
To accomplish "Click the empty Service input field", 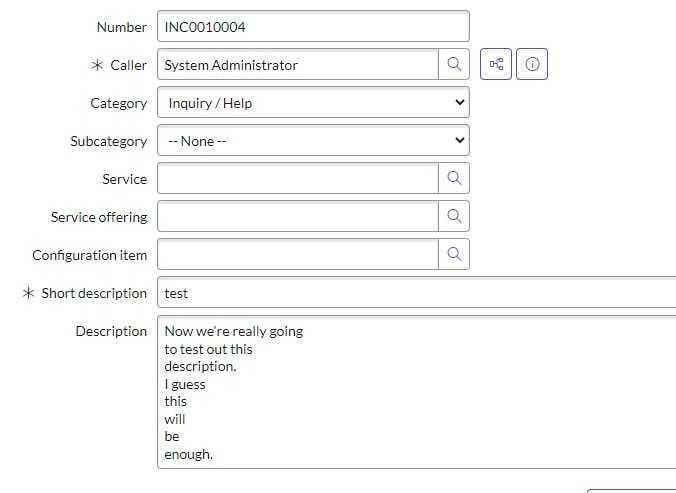I will [298, 178].
